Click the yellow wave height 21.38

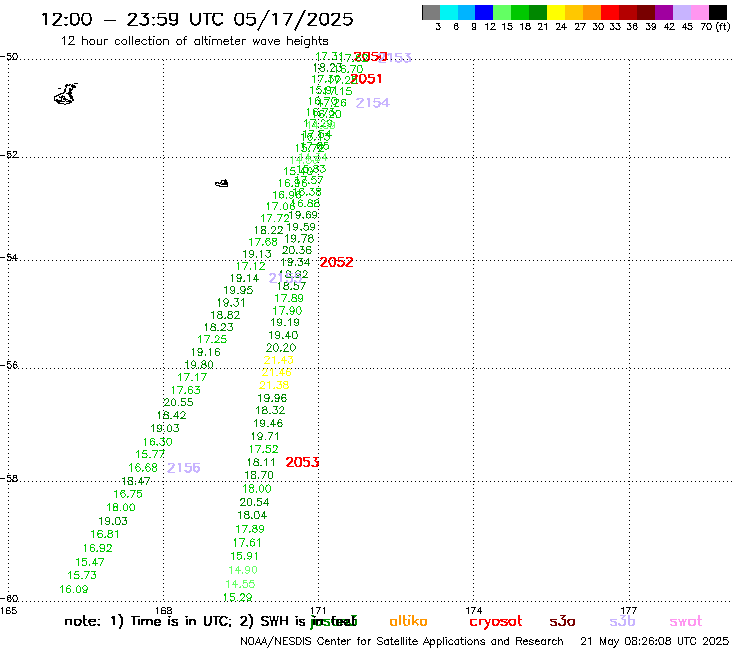[x=274, y=385]
